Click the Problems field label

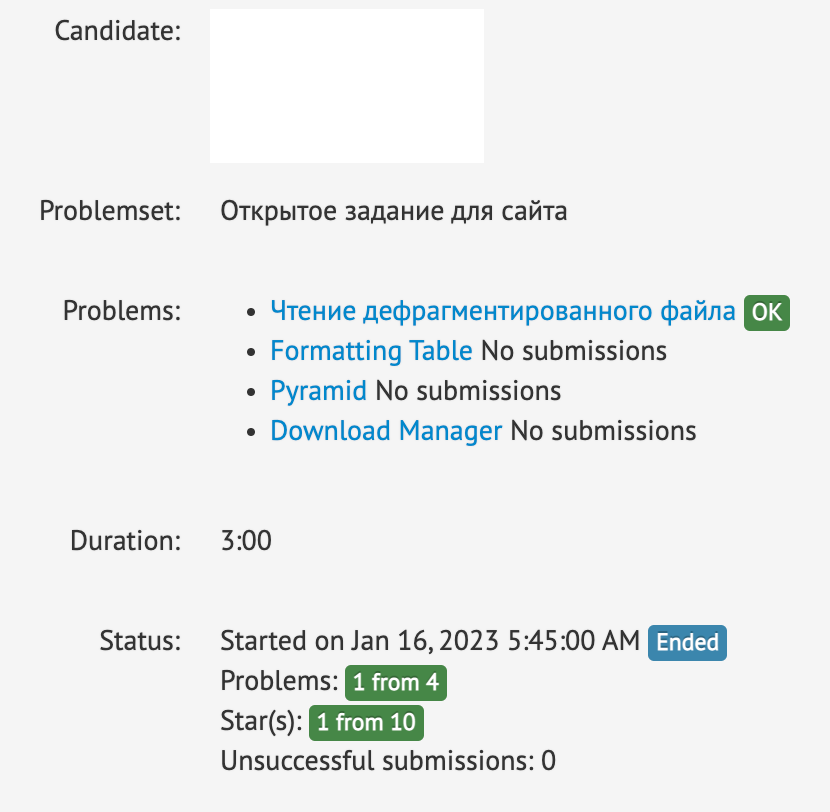122,311
